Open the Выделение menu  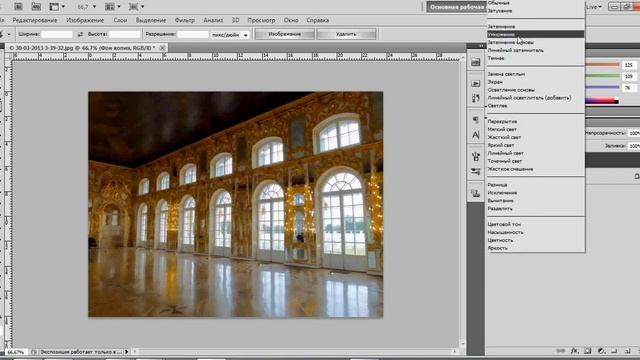151,20
